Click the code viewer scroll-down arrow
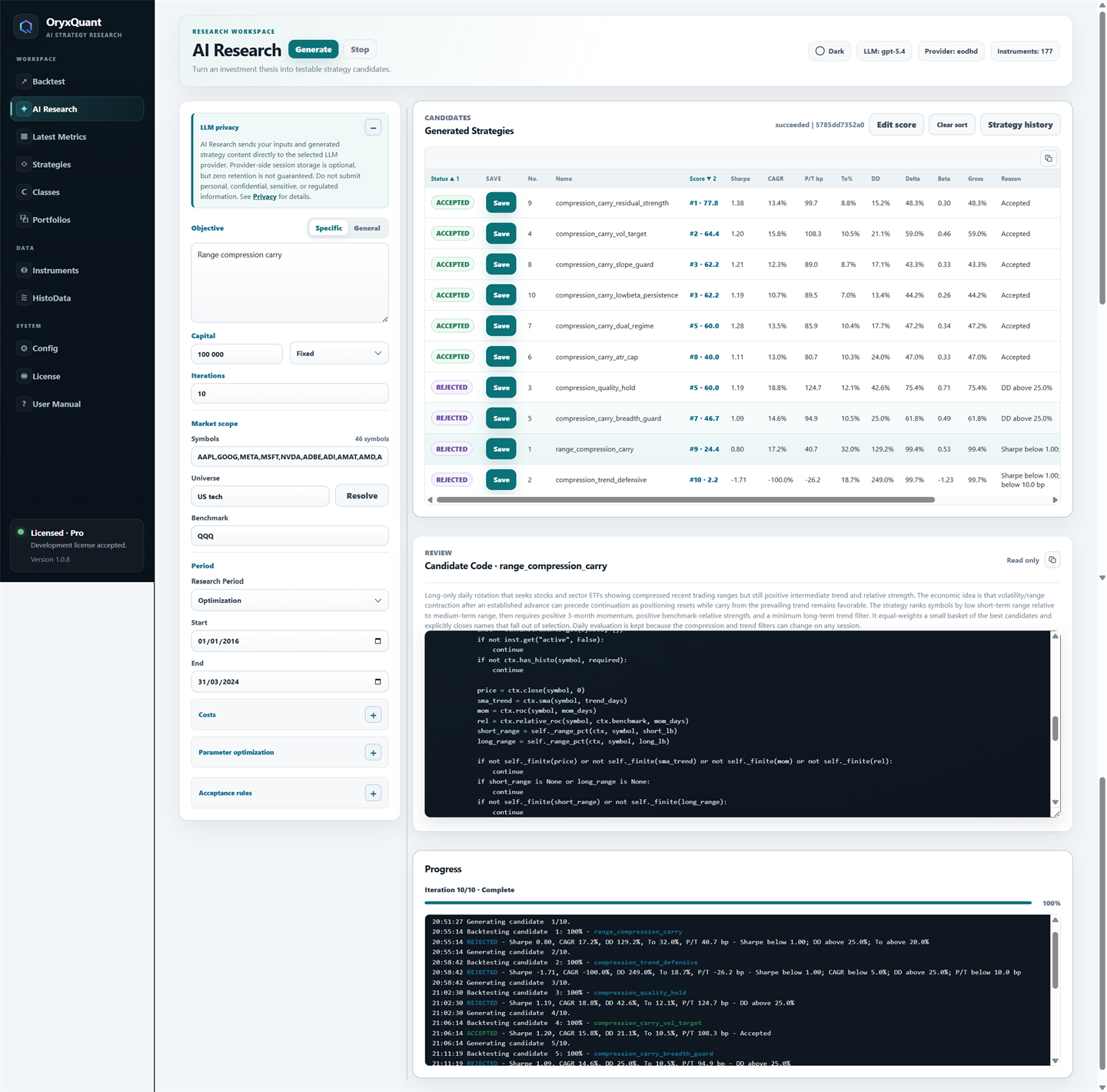The image size is (1107, 1092). click(1055, 802)
